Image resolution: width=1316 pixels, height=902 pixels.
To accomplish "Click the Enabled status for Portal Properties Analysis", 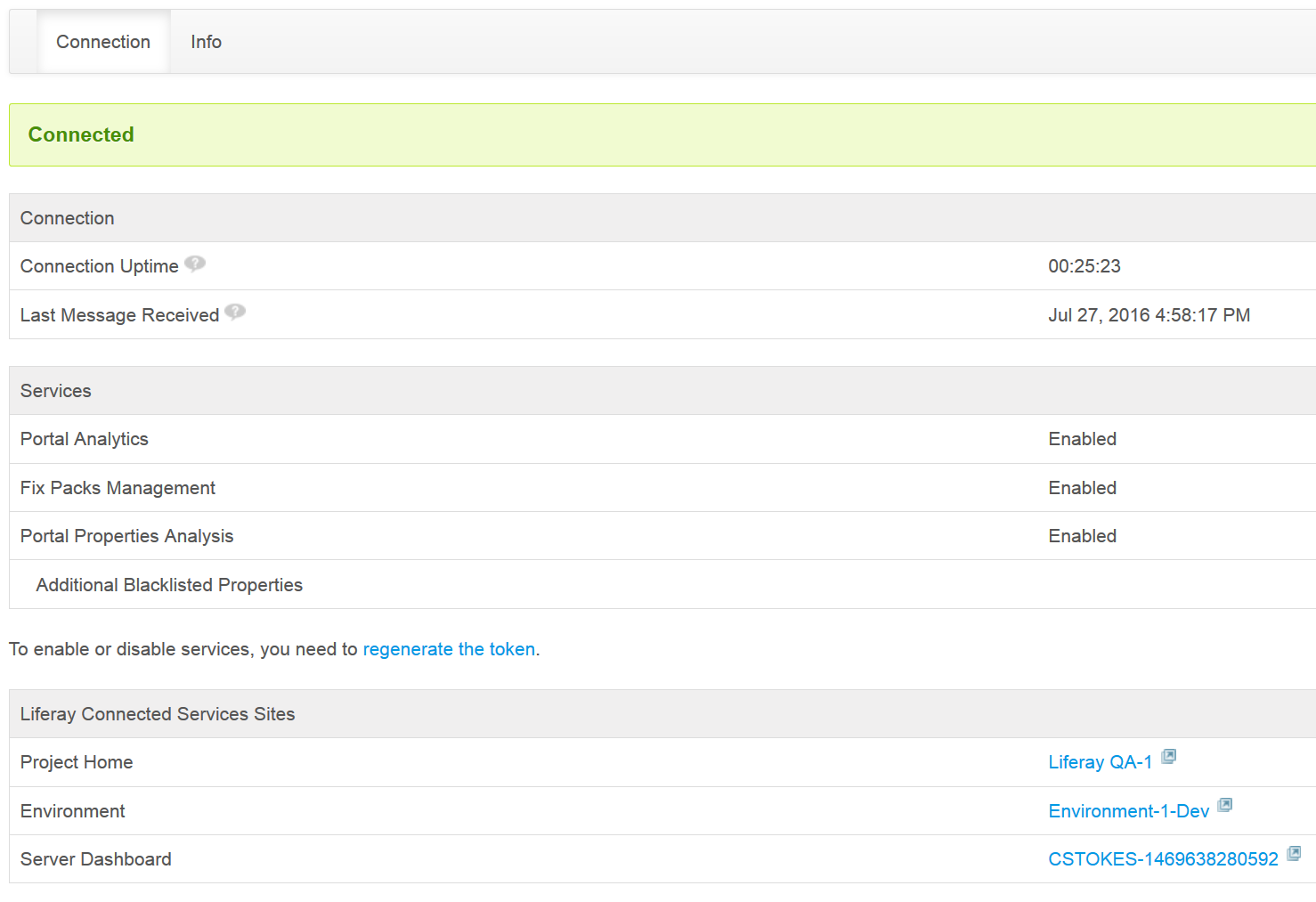I will 1082,536.
